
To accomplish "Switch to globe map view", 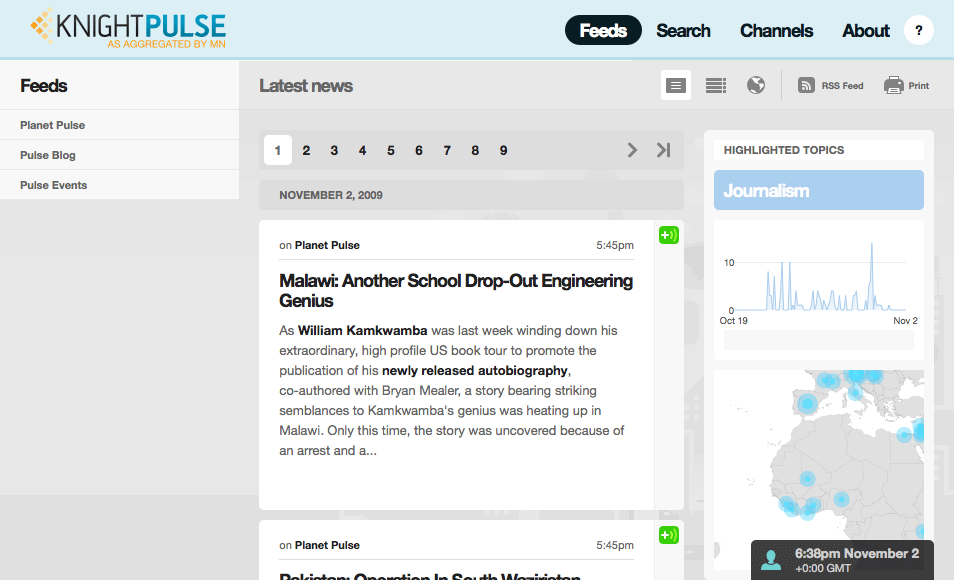I will click(x=756, y=85).
